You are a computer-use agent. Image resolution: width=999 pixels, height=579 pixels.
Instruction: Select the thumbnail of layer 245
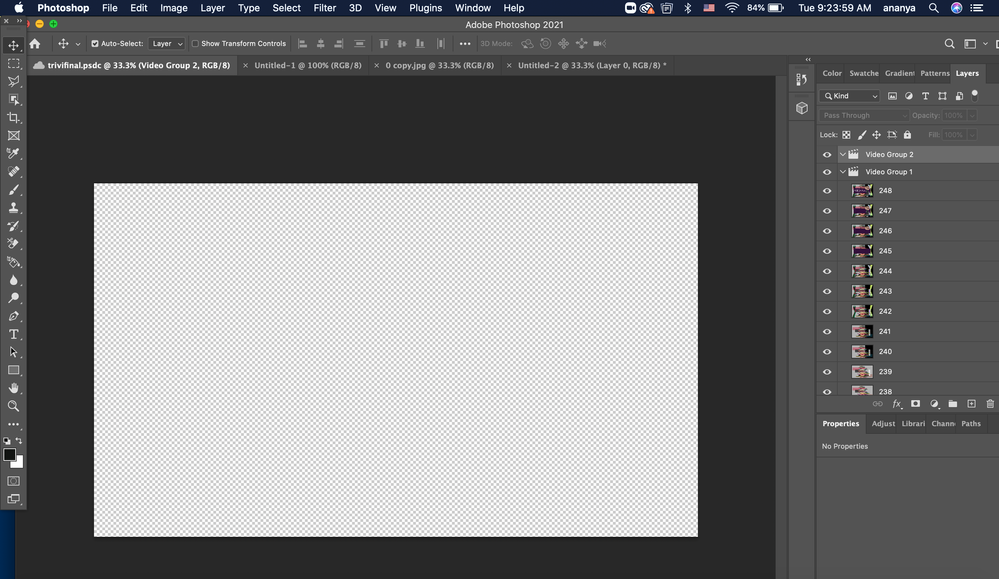[x=862, y=250]
